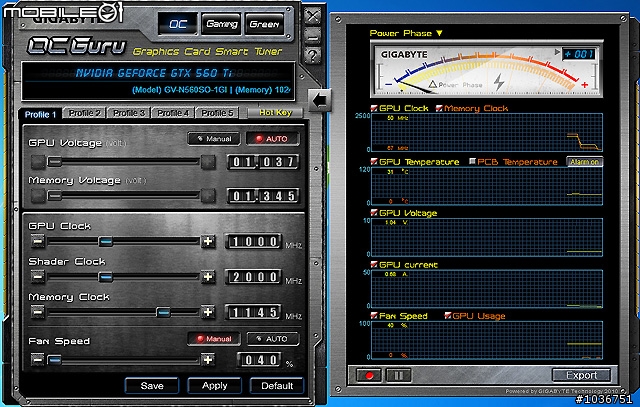The height and width of the screenshot is (407, 640).
Task: Increase GPU Clock with plus button
Action: point(208,241)
